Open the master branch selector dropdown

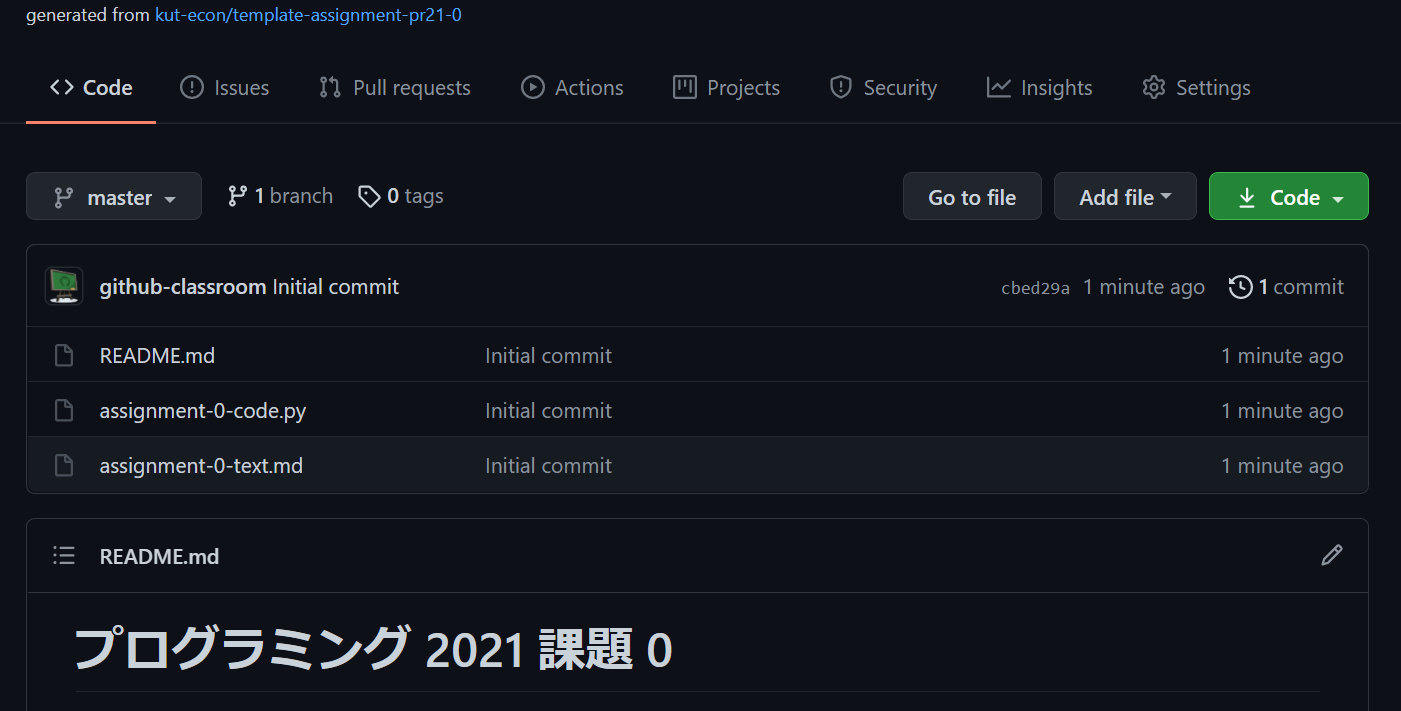[113, 196]
